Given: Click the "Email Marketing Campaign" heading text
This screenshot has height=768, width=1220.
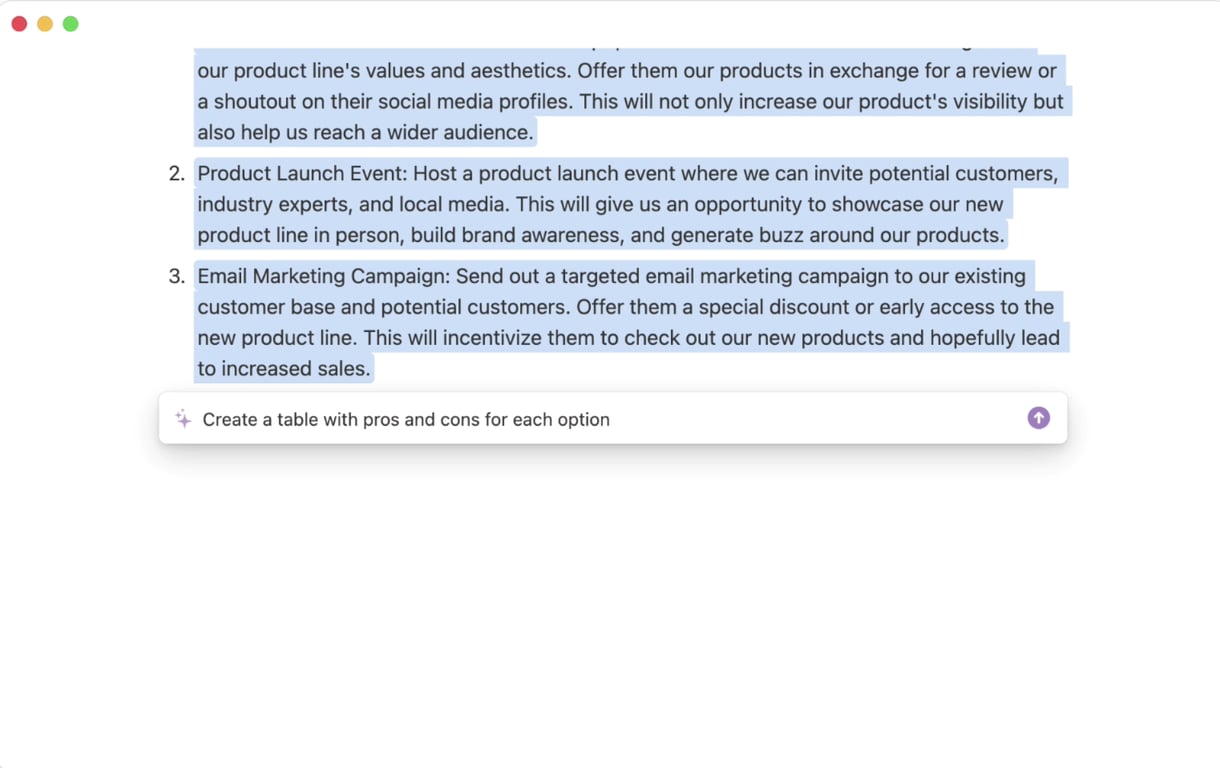Looking at the screenshot, I should coord(322,277).
